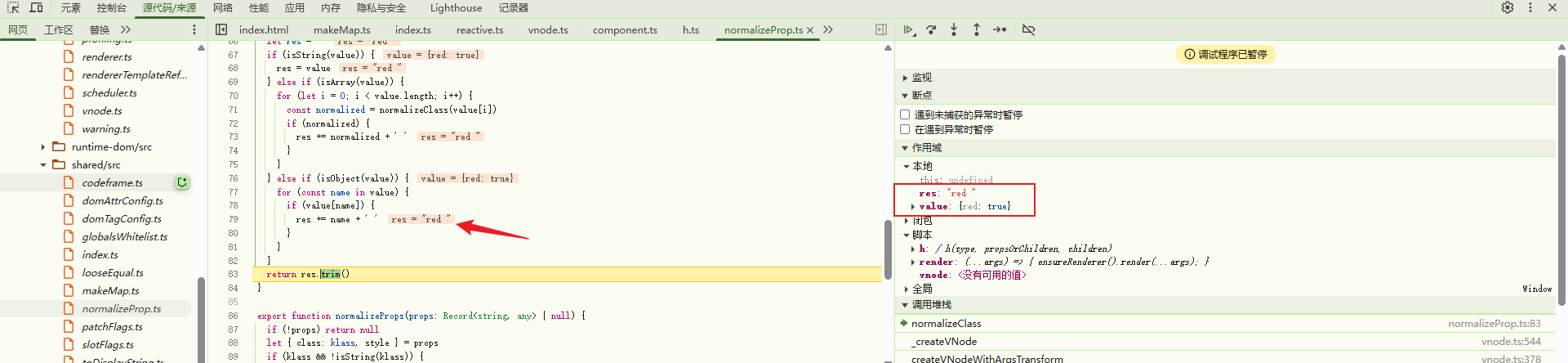Show more navigator tabs chevron
The image size is (1568, 363).
point(126,29)
